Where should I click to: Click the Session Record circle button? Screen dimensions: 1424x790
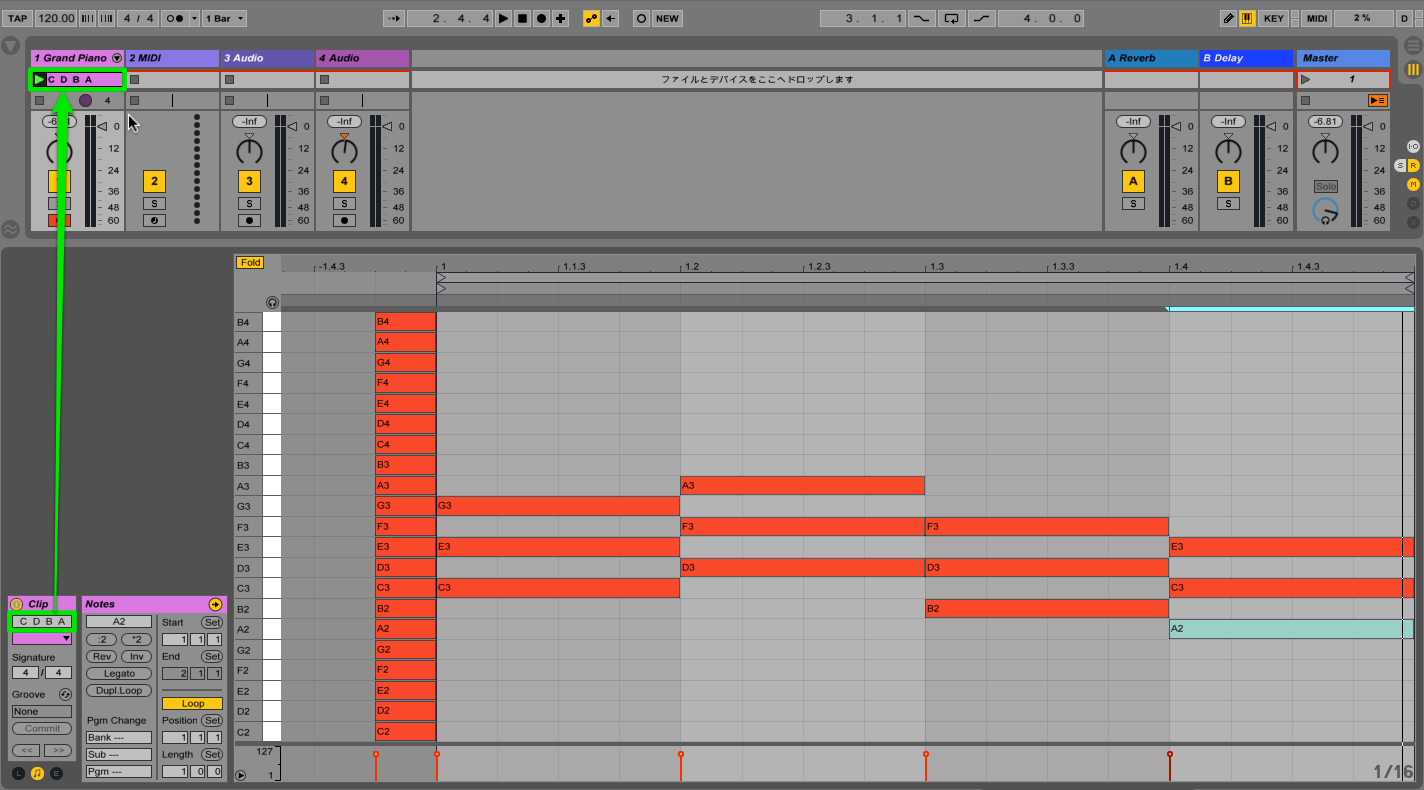641,18
